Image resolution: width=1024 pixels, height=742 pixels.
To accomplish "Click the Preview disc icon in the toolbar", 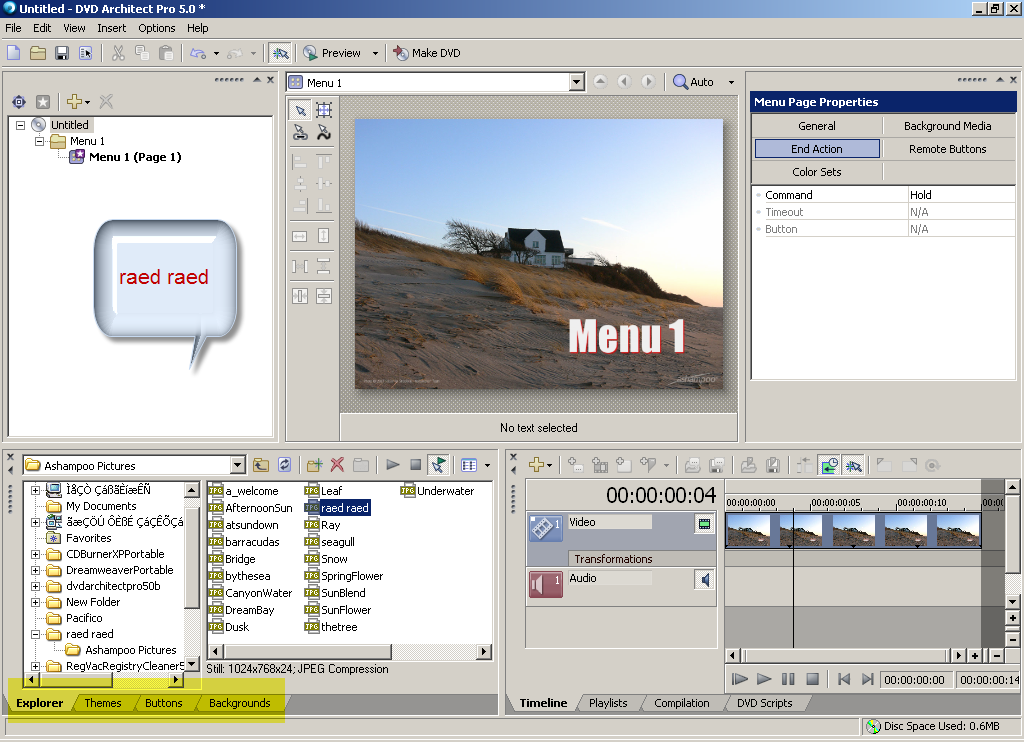I will [x=310, y=53].
